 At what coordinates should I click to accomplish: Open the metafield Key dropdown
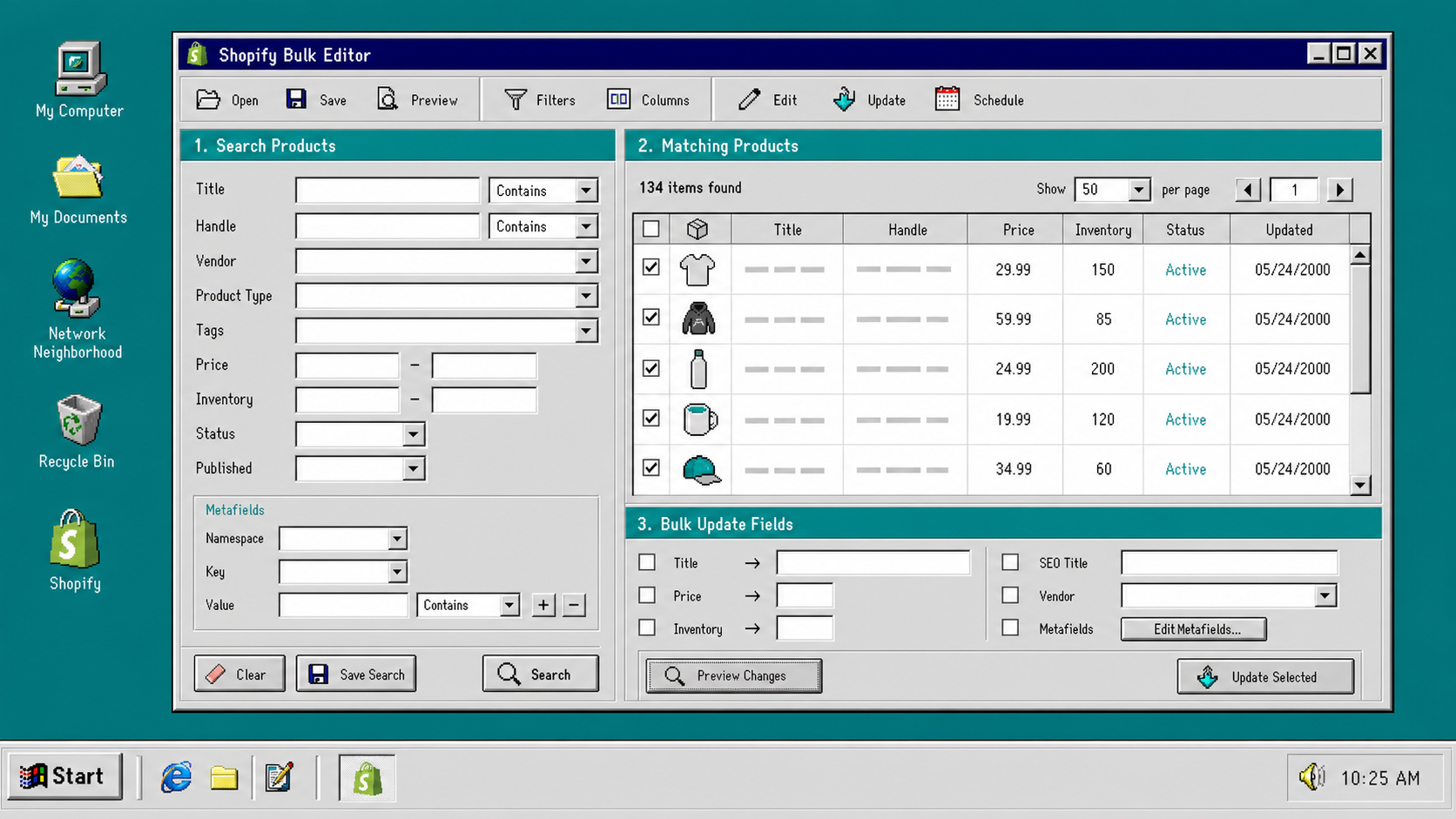pos(343,572)
